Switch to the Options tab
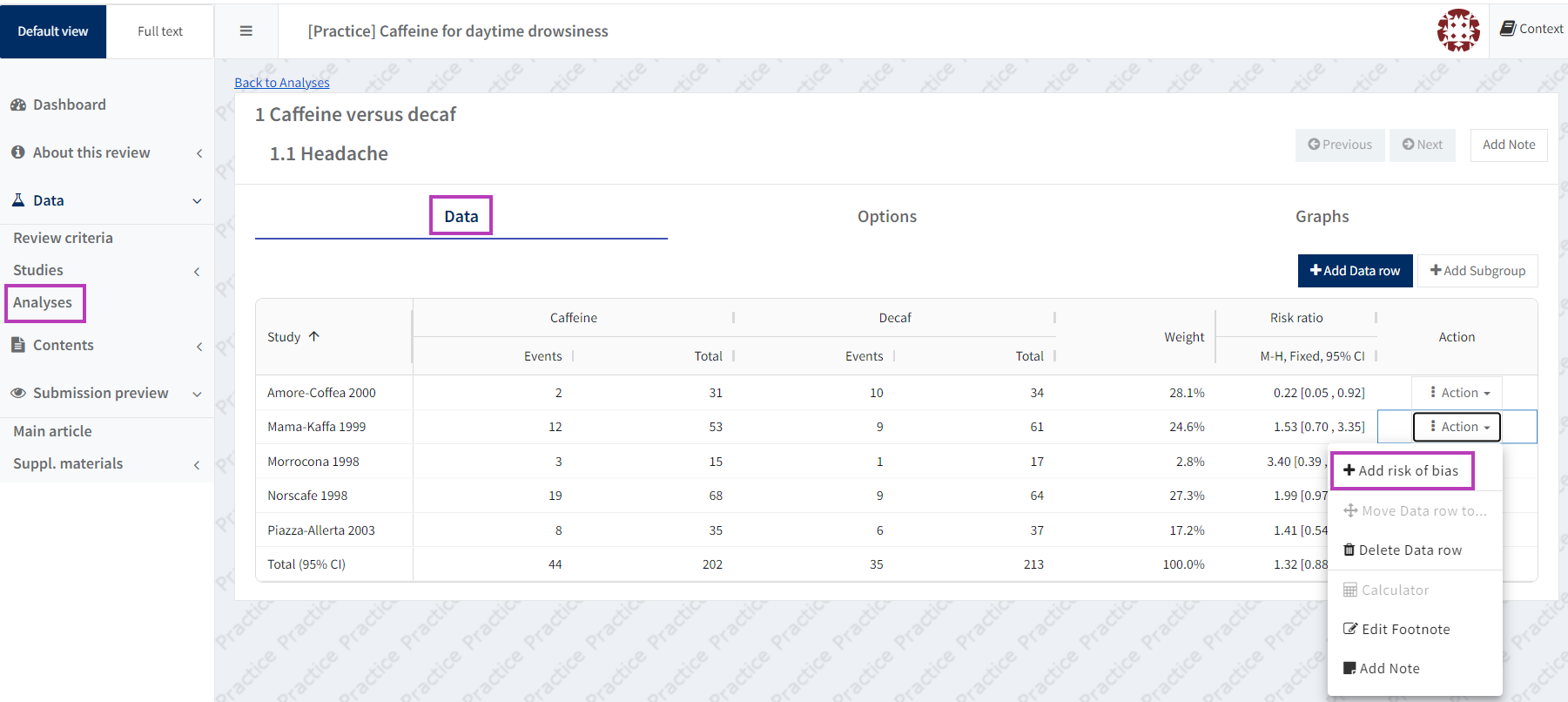1568x702 pixels. [886, 217]
